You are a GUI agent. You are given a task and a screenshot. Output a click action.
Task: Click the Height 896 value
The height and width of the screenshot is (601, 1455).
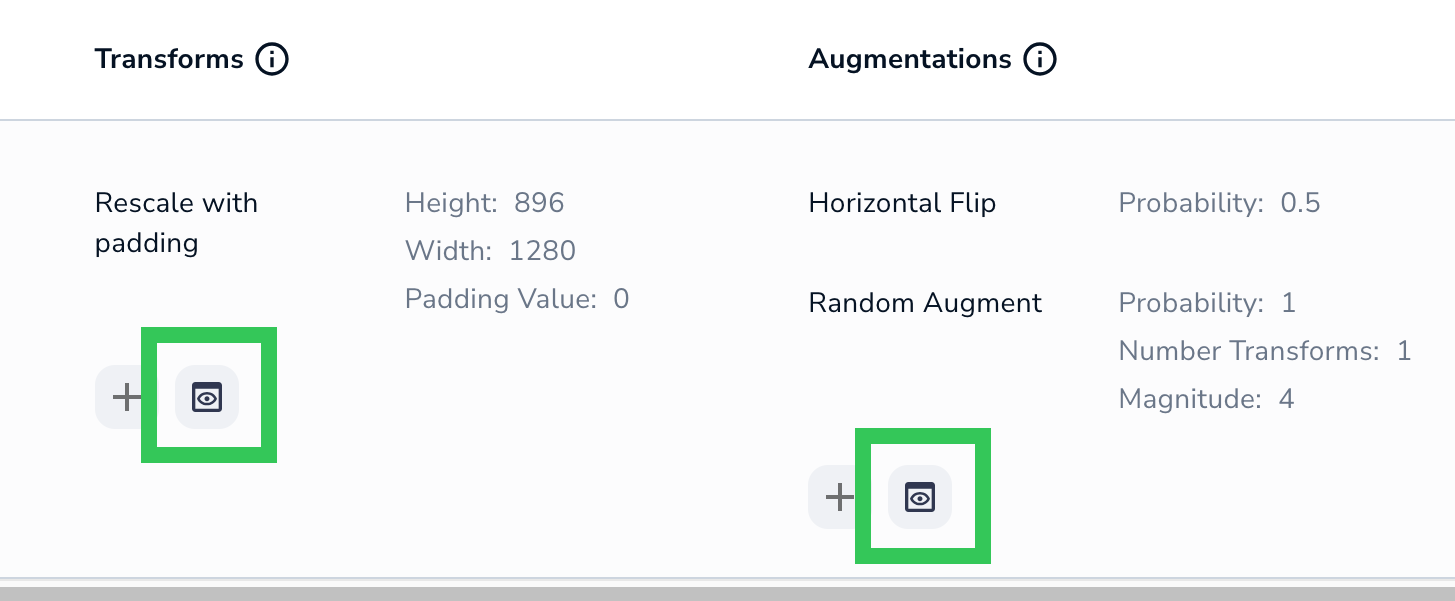coord(539,203)
